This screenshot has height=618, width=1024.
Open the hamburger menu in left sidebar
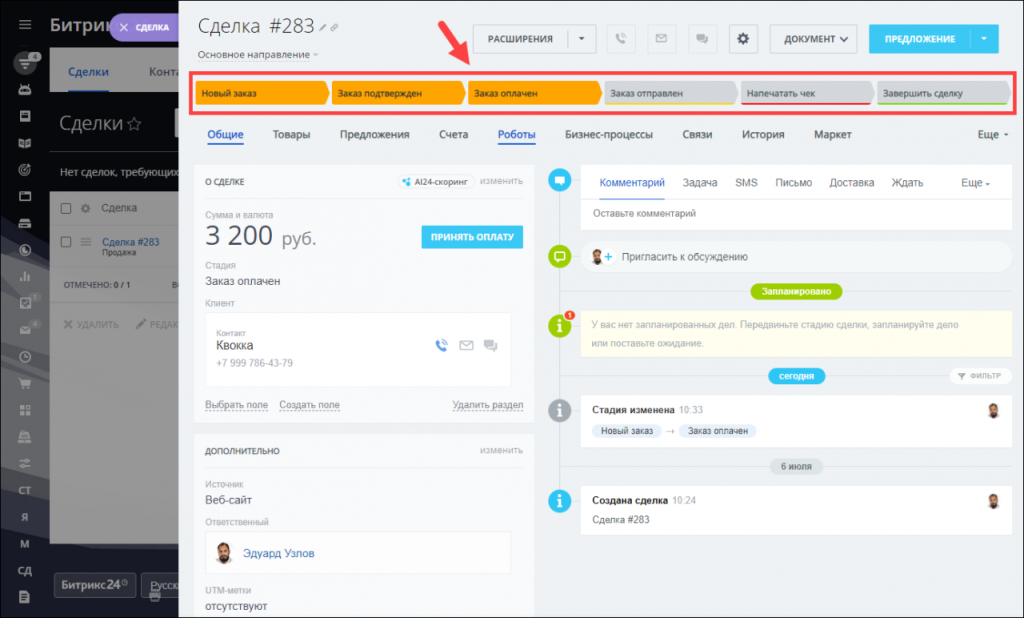pyautogui.click(x=25, y=25)
